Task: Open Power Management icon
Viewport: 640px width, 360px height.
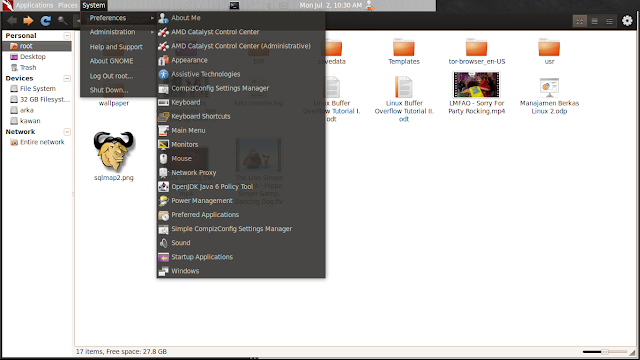Action: [163, 201]
